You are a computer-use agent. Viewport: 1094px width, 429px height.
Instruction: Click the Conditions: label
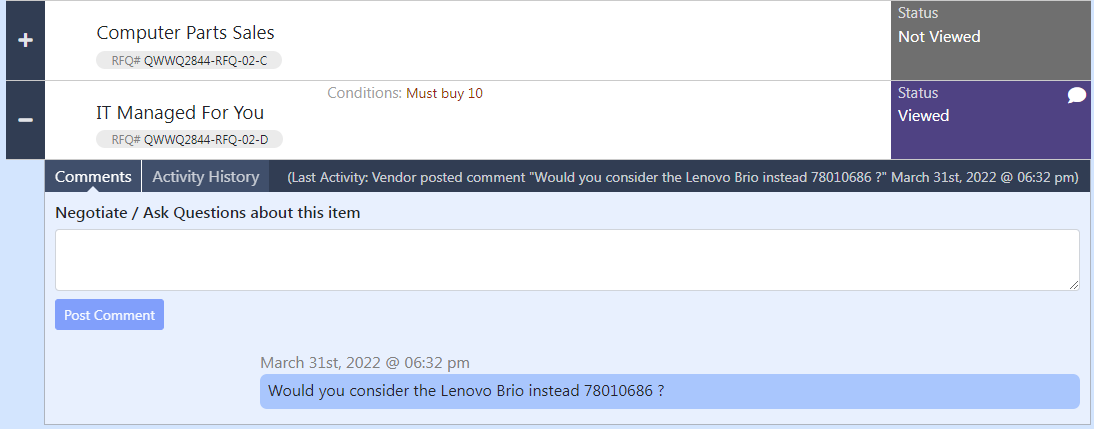tap(364, 94)
